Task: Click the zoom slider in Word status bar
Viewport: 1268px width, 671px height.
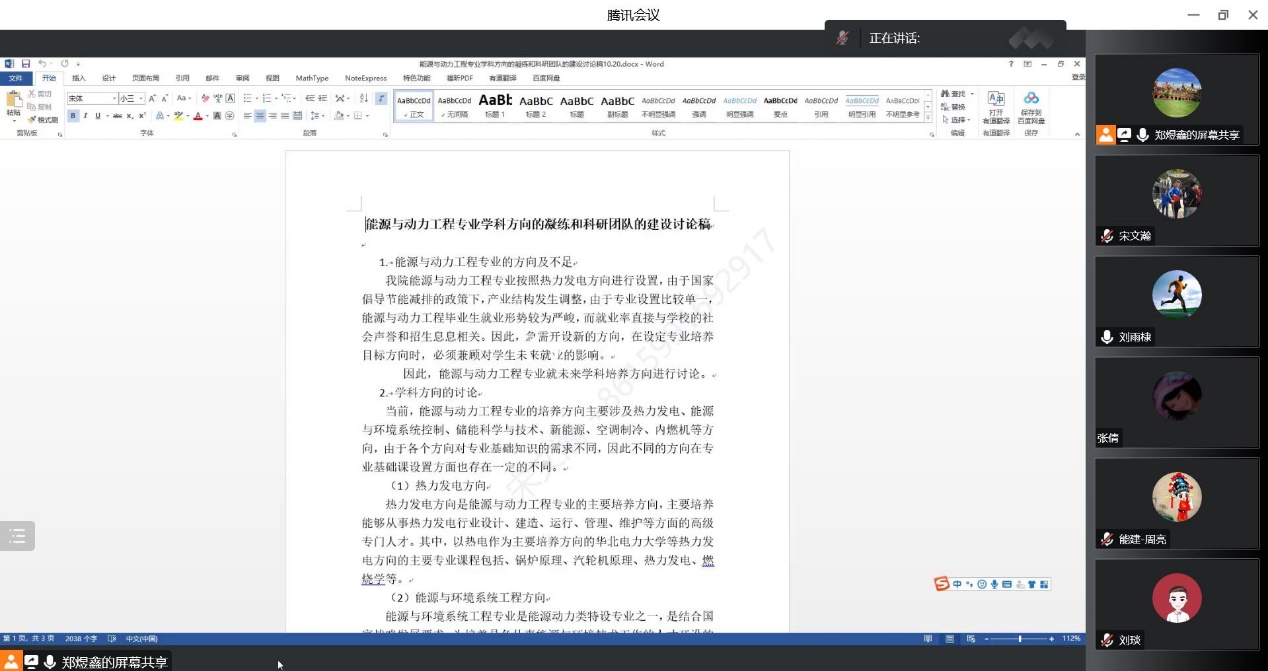Action: (1019, 638)
